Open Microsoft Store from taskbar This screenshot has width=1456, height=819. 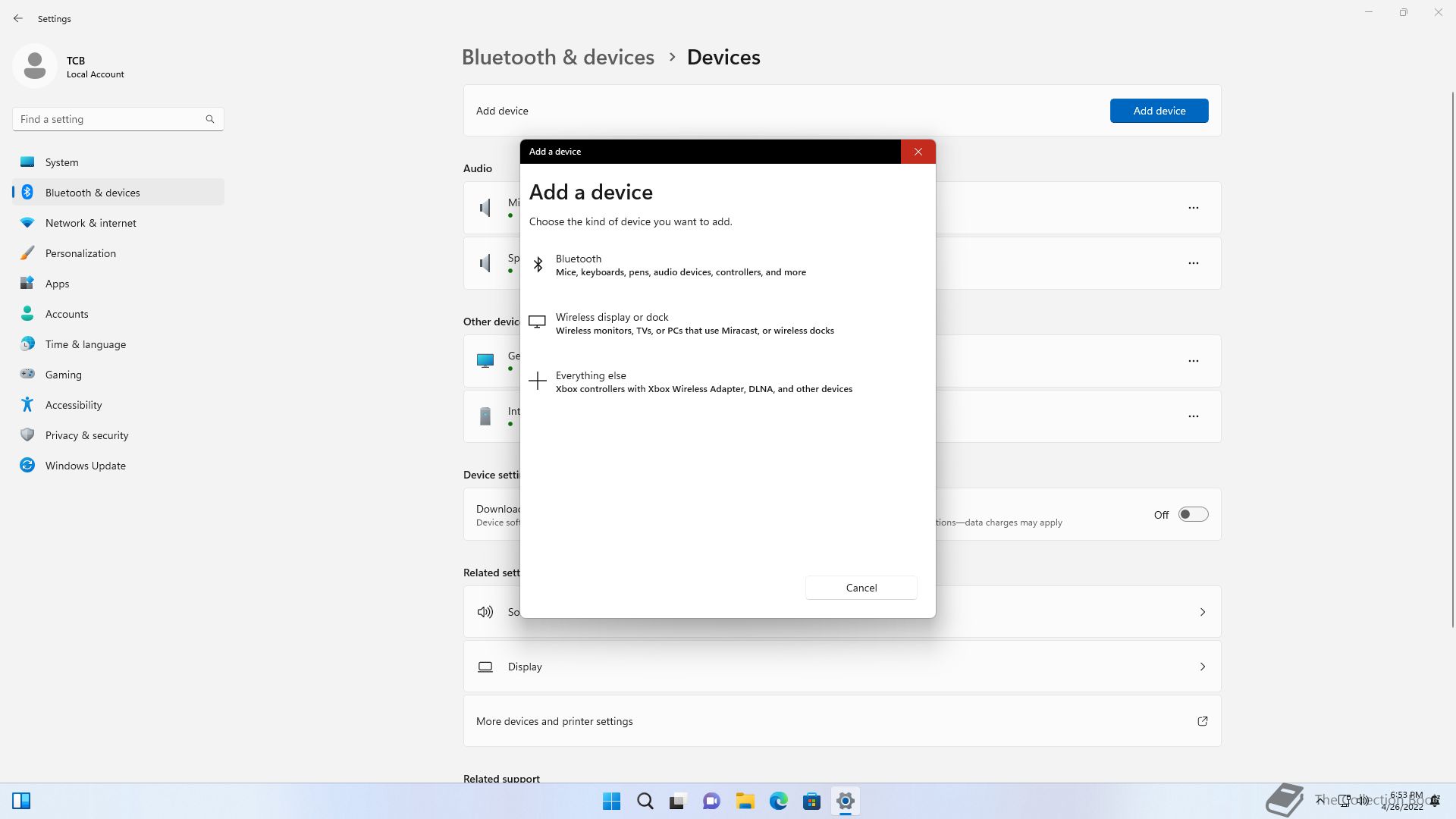811,801
